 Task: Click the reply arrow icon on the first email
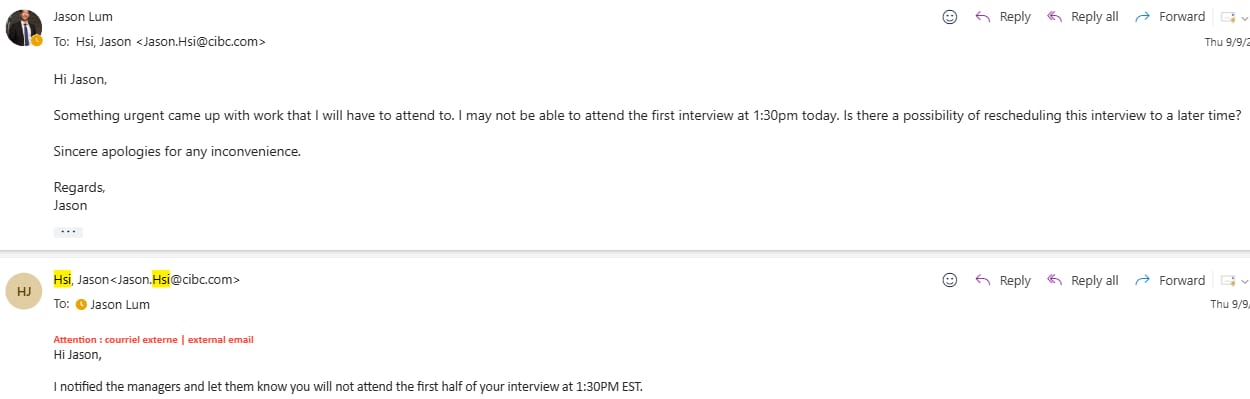[982, 17]
